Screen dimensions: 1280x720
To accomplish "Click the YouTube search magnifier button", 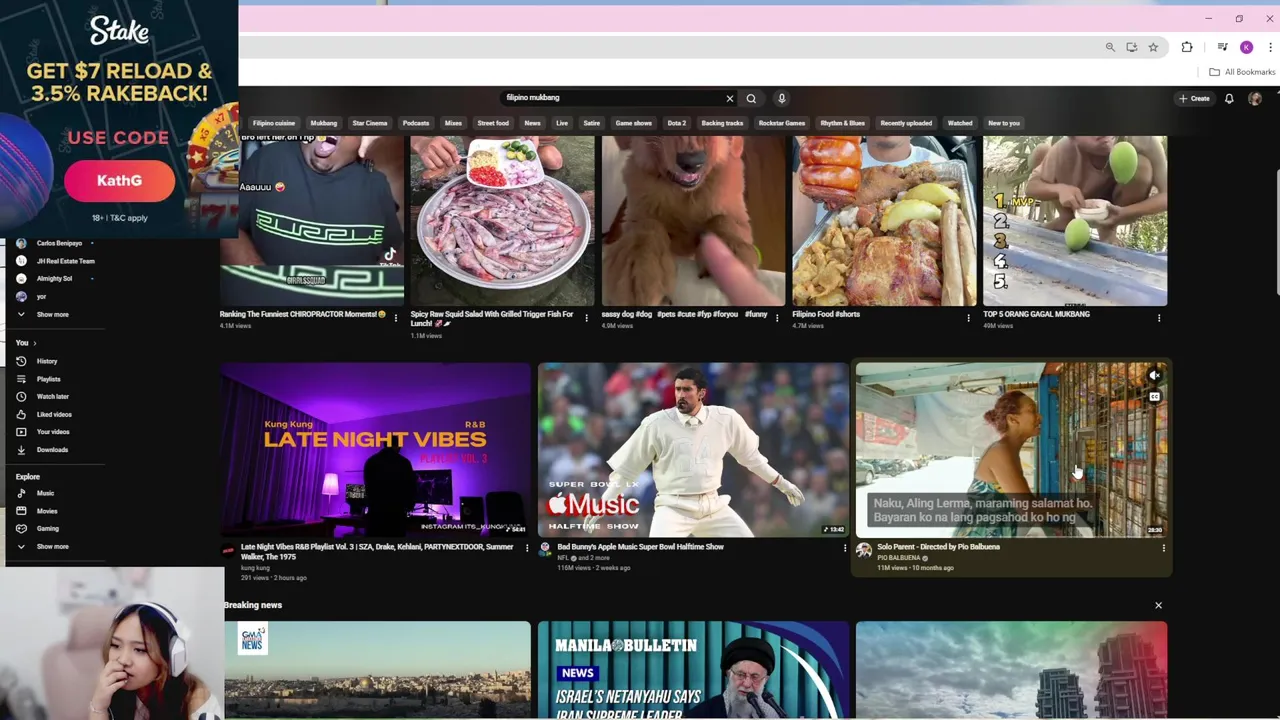I will 751,98.
